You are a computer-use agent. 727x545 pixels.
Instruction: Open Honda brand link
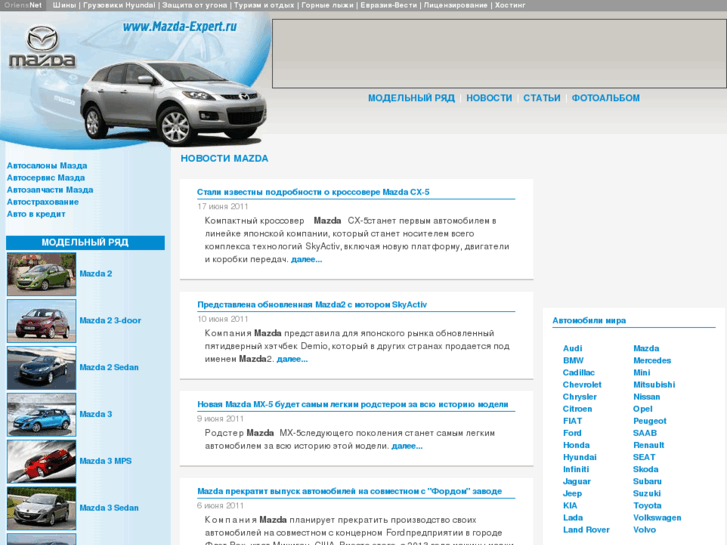[576, 445]
